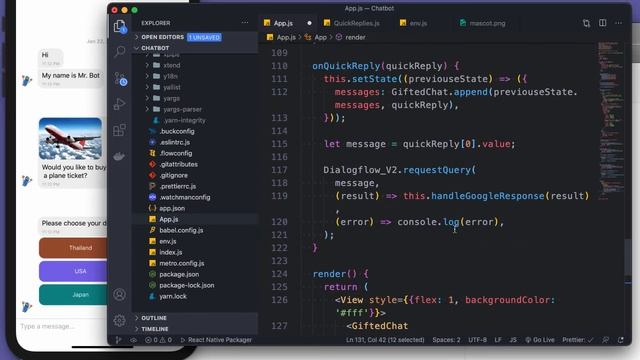The image size is (640, 360).
Task: Click the feedback icon in status bar
Action: (x=606, y=340)
